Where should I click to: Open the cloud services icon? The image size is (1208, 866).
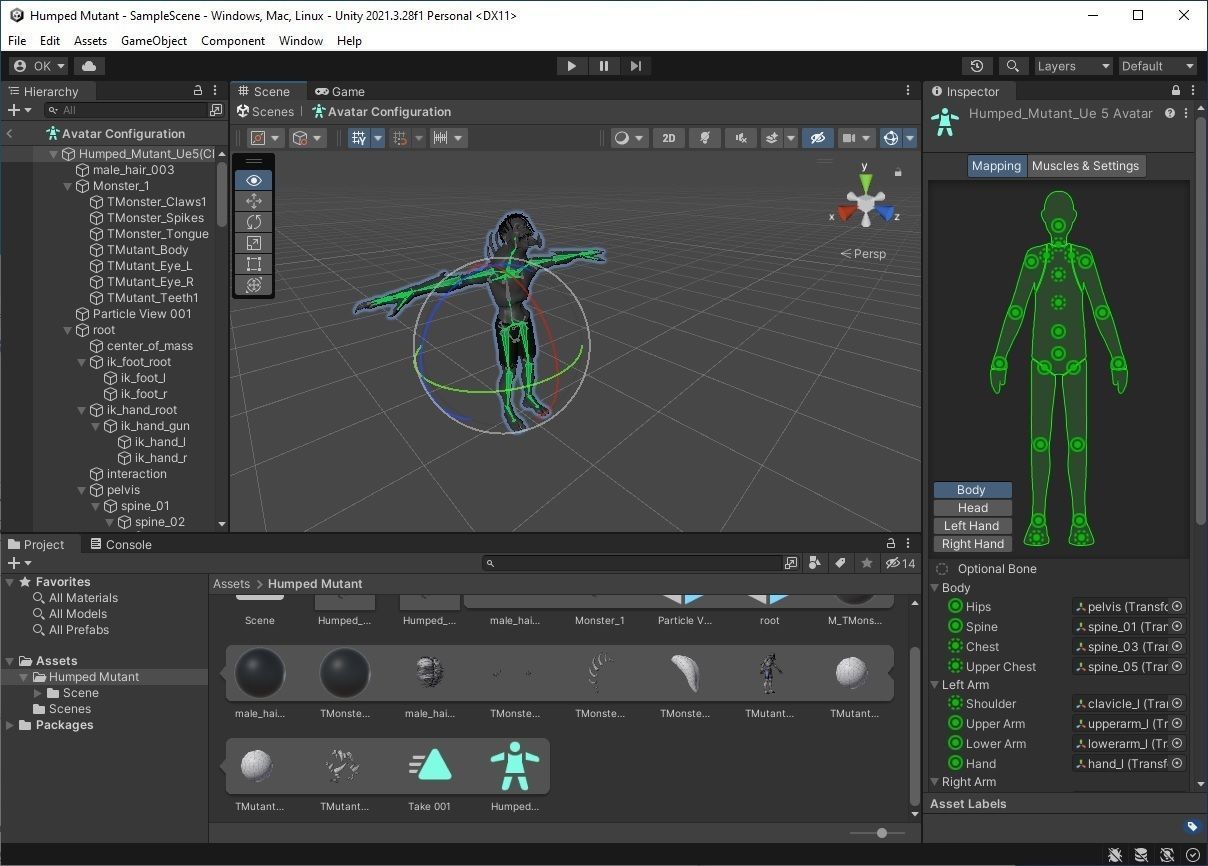pos(89,66)
